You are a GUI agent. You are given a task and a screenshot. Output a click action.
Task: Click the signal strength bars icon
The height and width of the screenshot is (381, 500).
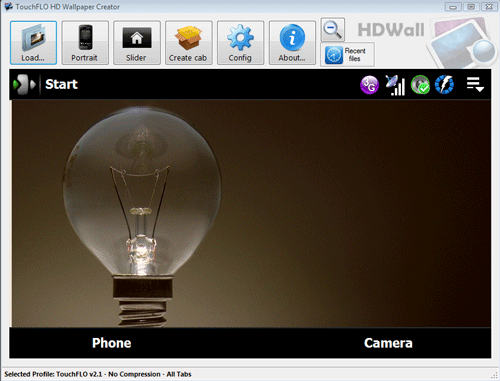[x=395, y=85]
